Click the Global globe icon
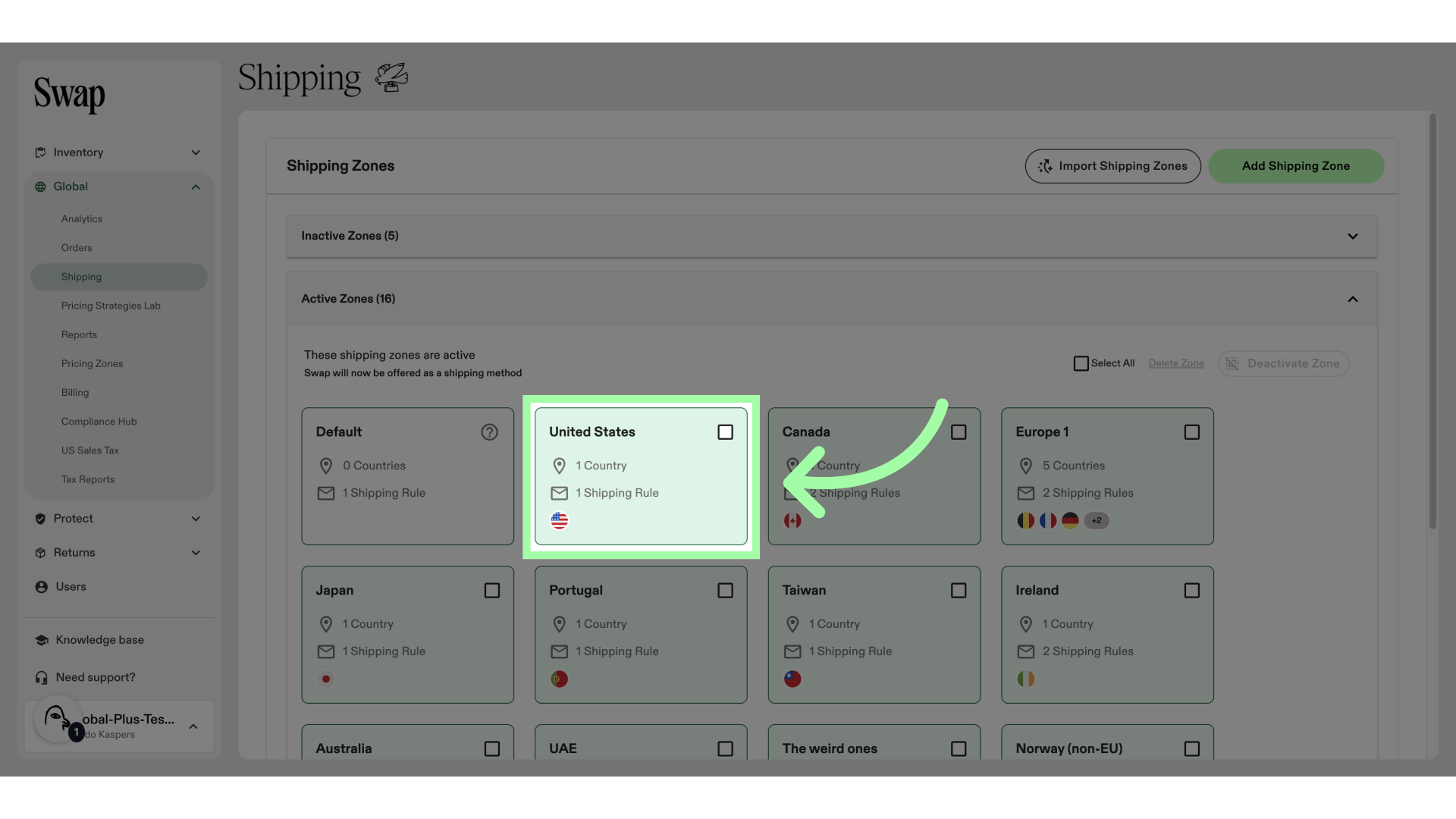The height and width of the screenshot is (819, 1456). coord(40,187)
